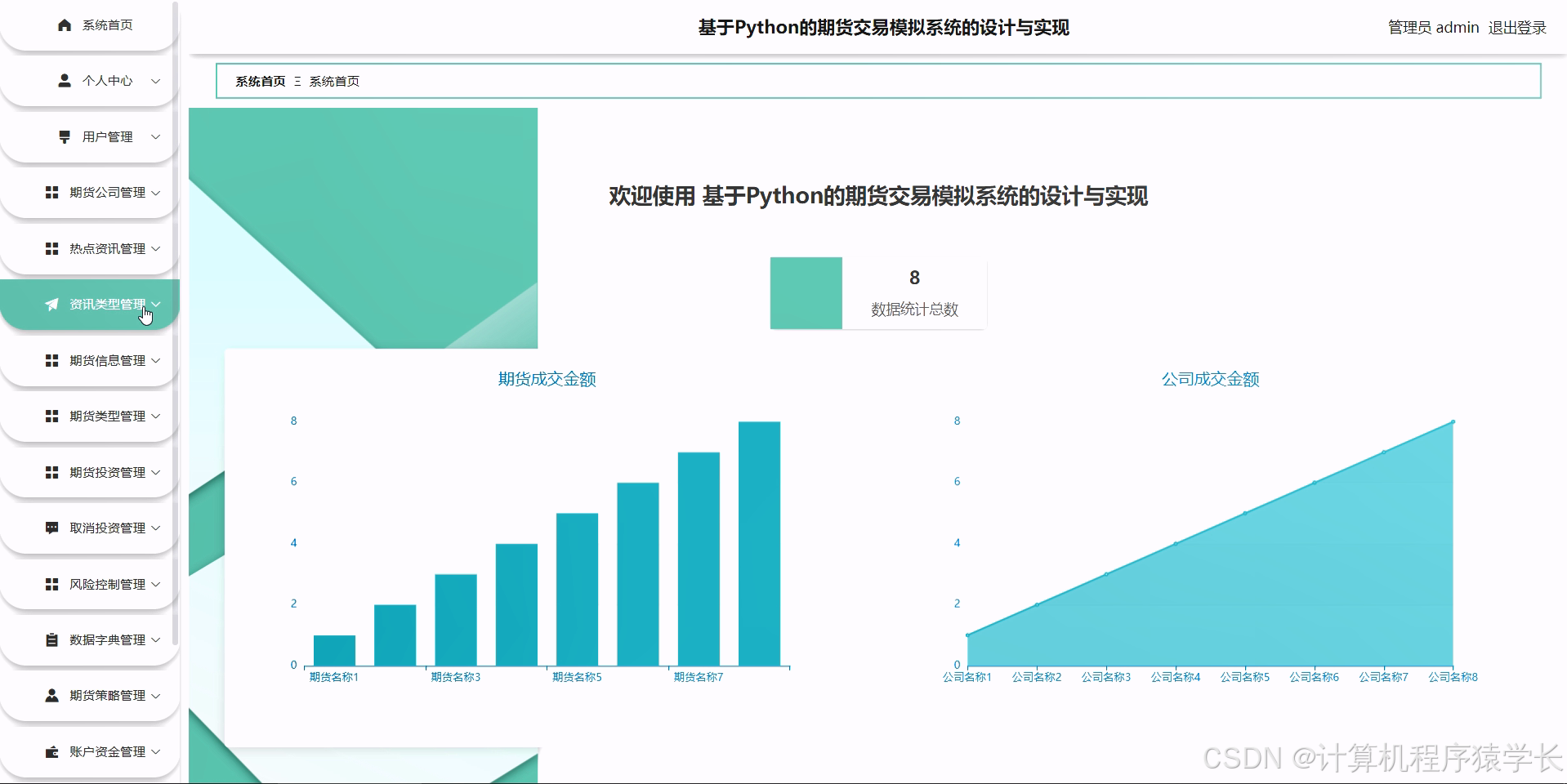The width and height of the screenshot is (1567, 784).
Task: Open the 热点资讯管理 menu
Action: coord(88,248)
